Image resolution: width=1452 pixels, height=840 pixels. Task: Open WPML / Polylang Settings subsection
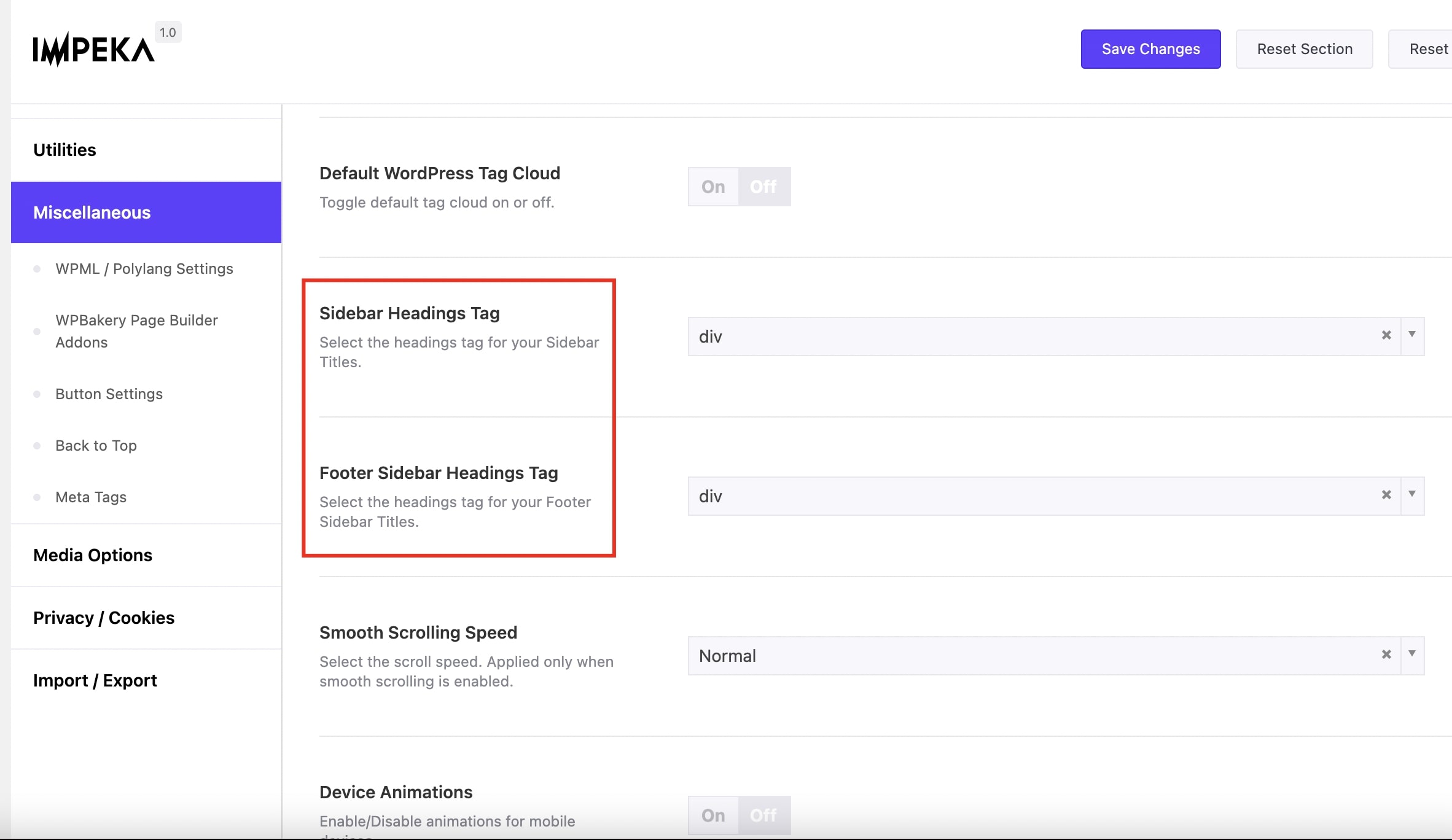point(144,269)
